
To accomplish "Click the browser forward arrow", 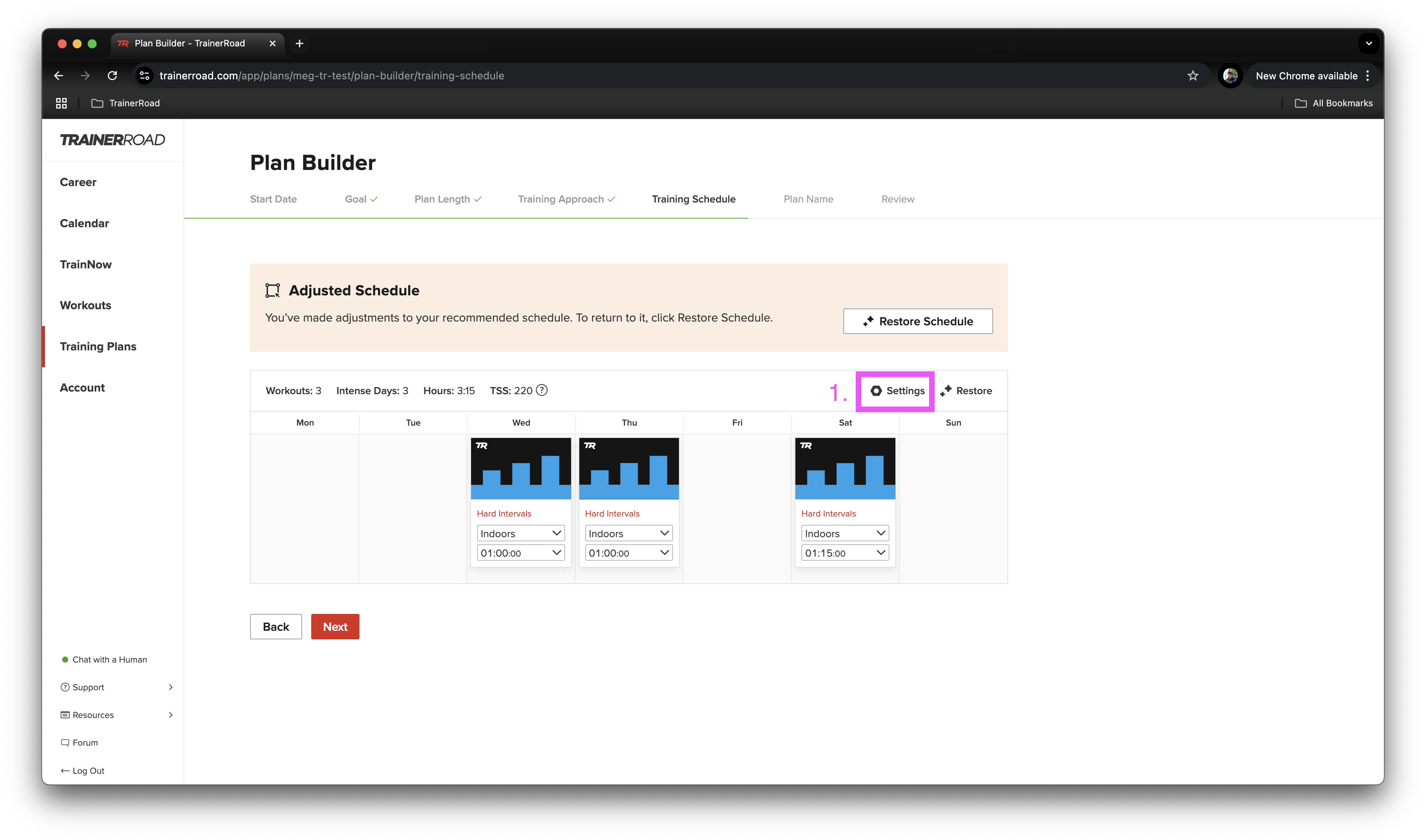I will pos(85,75).
